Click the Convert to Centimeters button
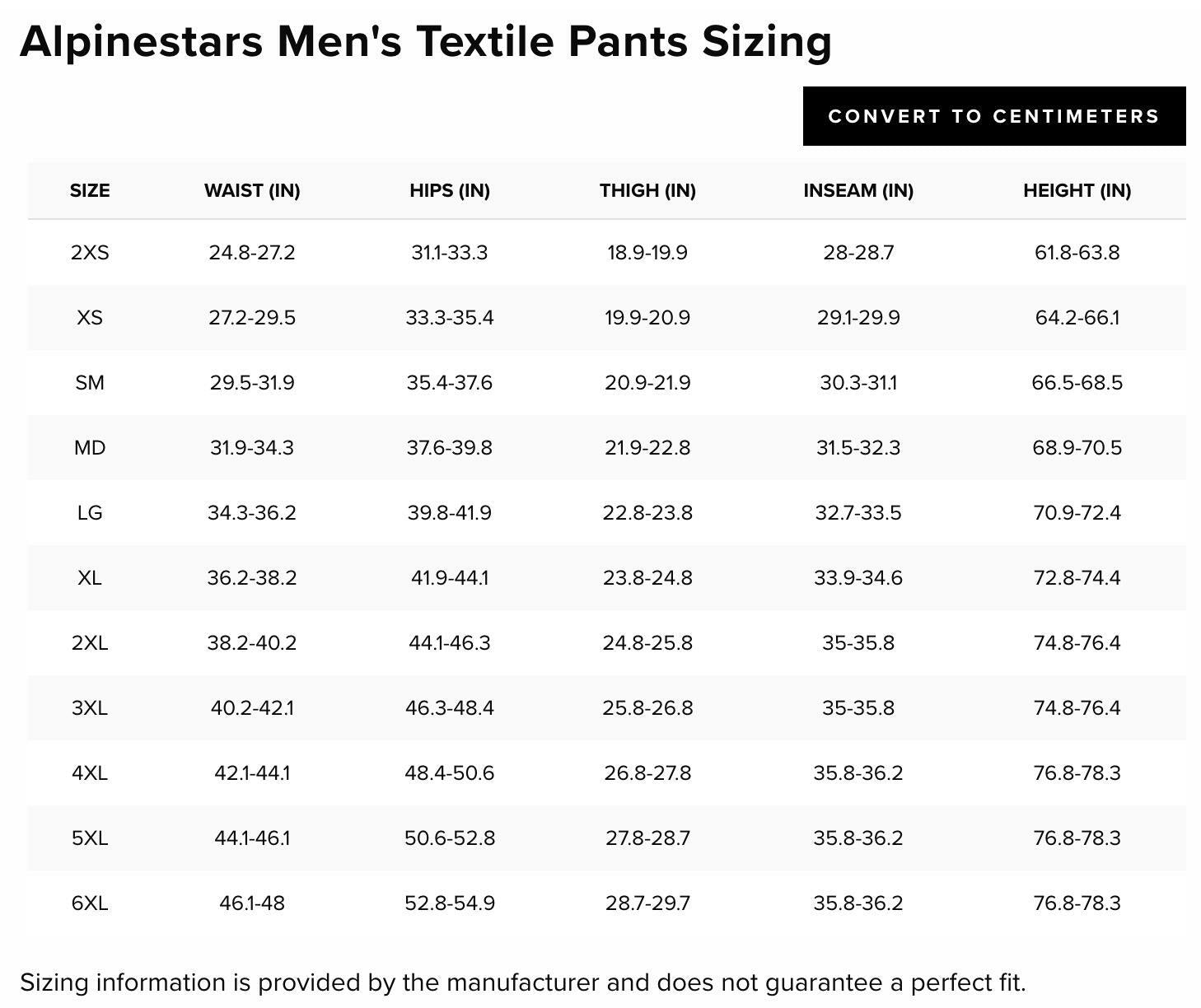 994,116
